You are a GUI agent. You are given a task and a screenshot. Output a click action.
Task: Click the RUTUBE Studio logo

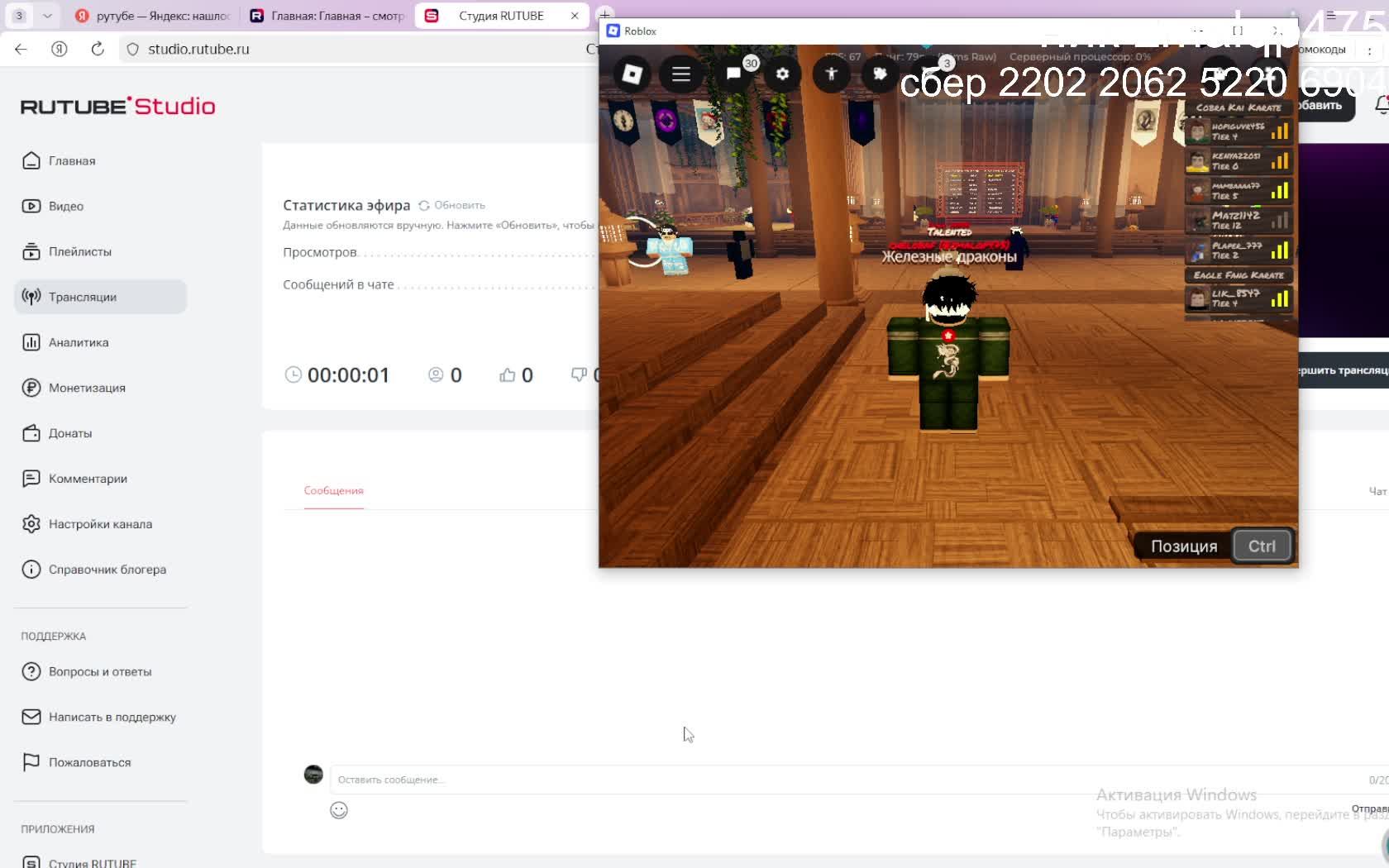tap(118, 106)
